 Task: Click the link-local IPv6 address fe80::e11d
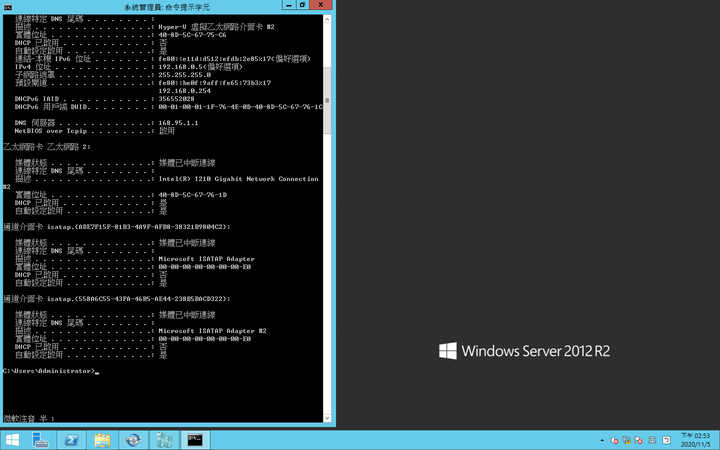click(234, 59)
